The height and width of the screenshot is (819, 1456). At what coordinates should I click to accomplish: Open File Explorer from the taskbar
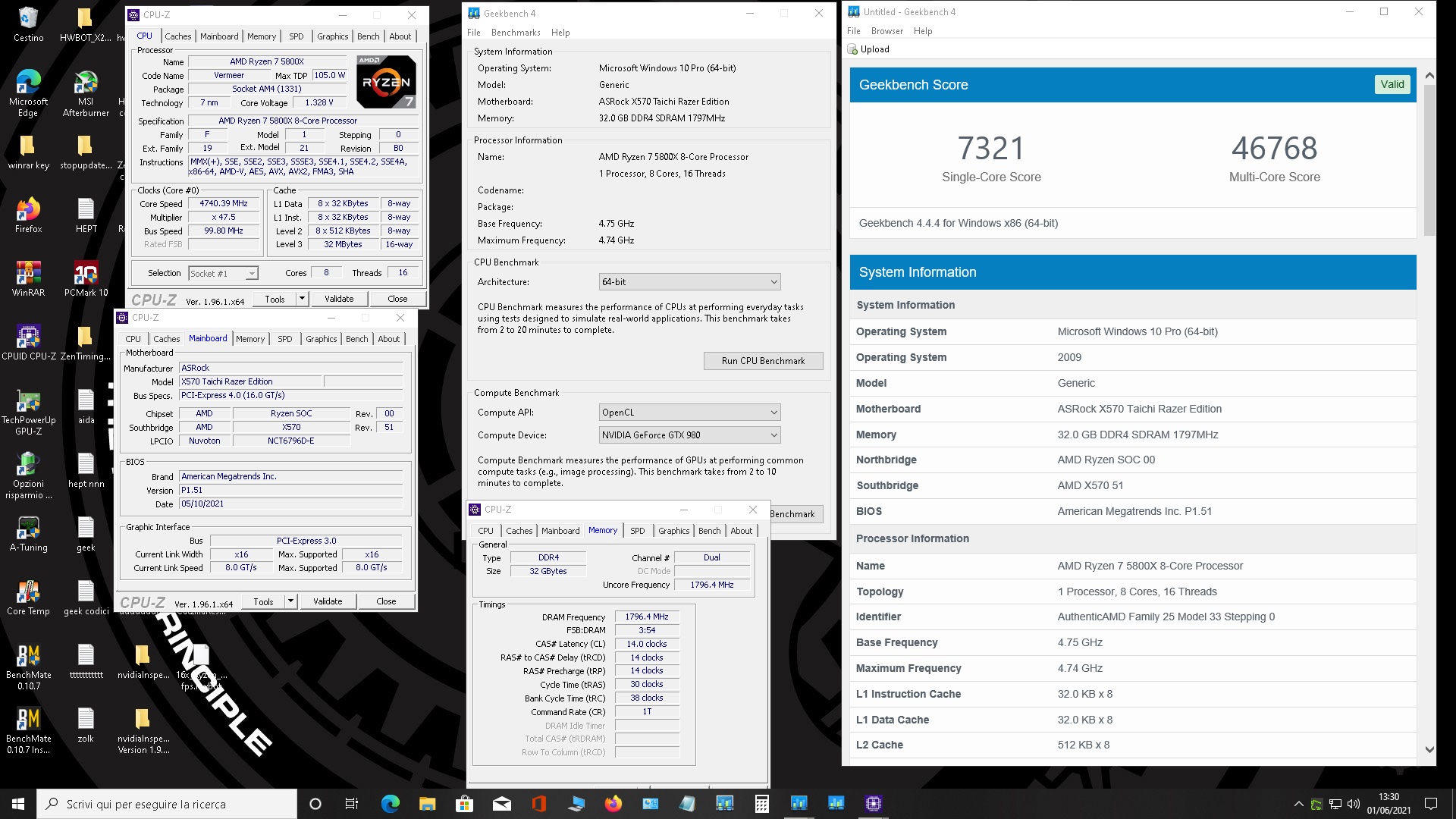[427, 804]
